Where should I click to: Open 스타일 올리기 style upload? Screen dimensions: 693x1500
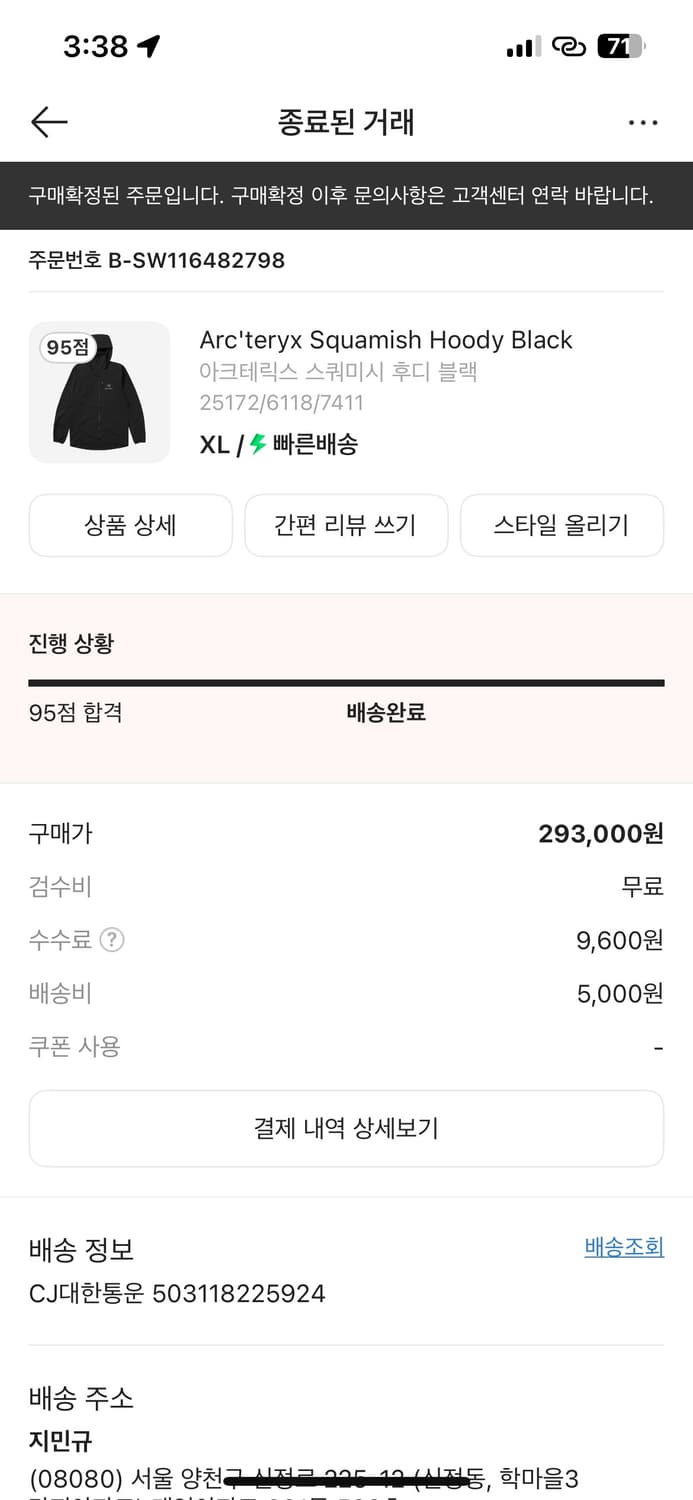click(x=562, y=525)
